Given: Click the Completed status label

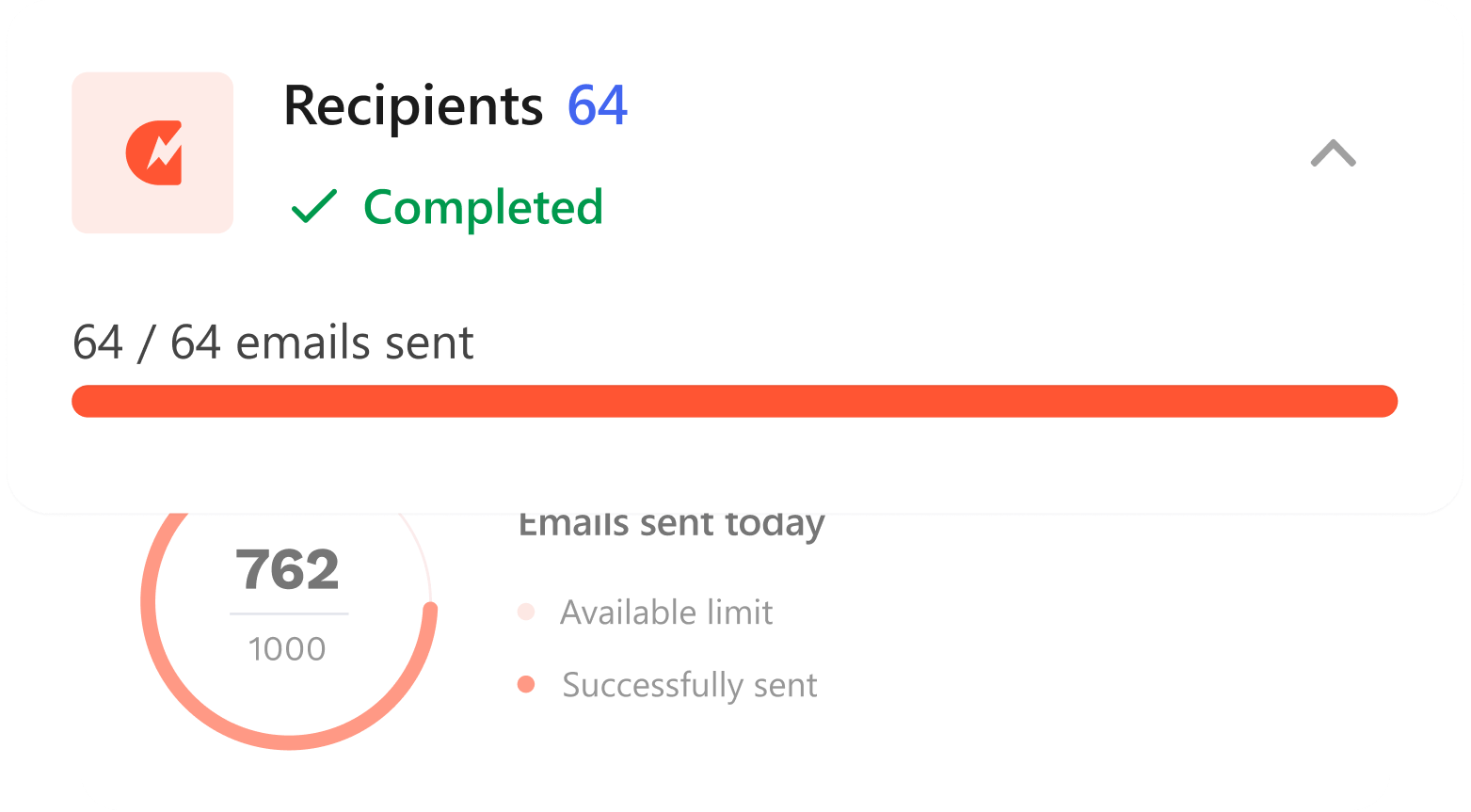Looking at the screenshot, I should pyautogui.click(x=483, y=207).
